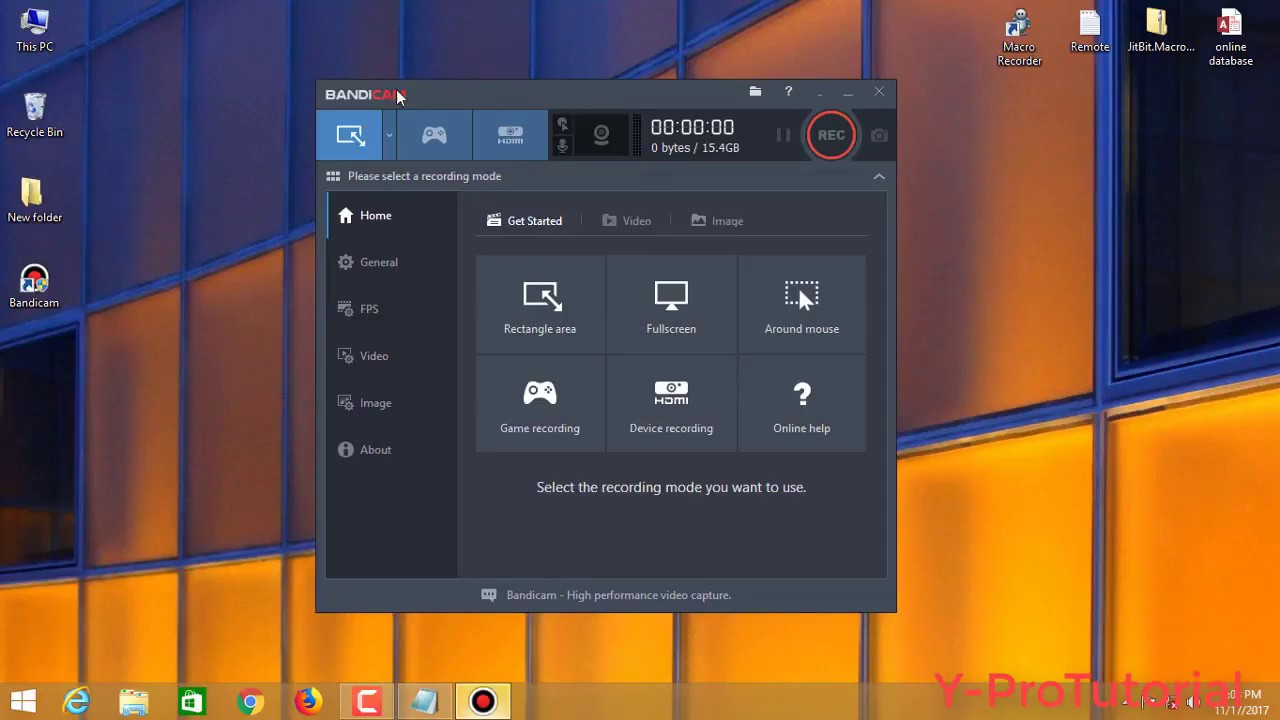Select the Recycle Bin desktop icon
The image size is (1280, 720).
(x=34, y=115)
